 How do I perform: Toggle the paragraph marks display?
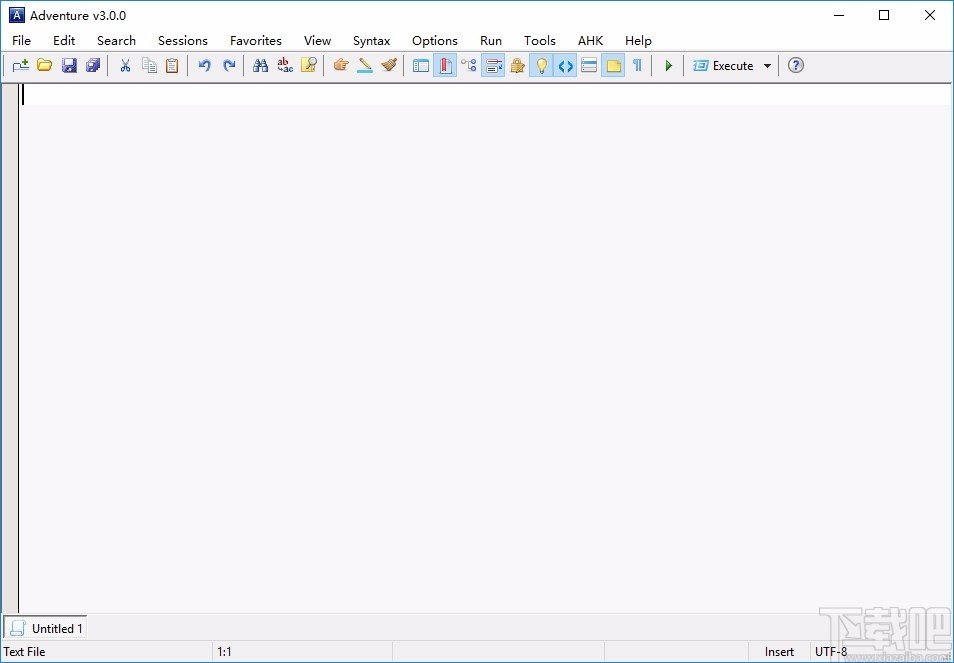[637, 65]
